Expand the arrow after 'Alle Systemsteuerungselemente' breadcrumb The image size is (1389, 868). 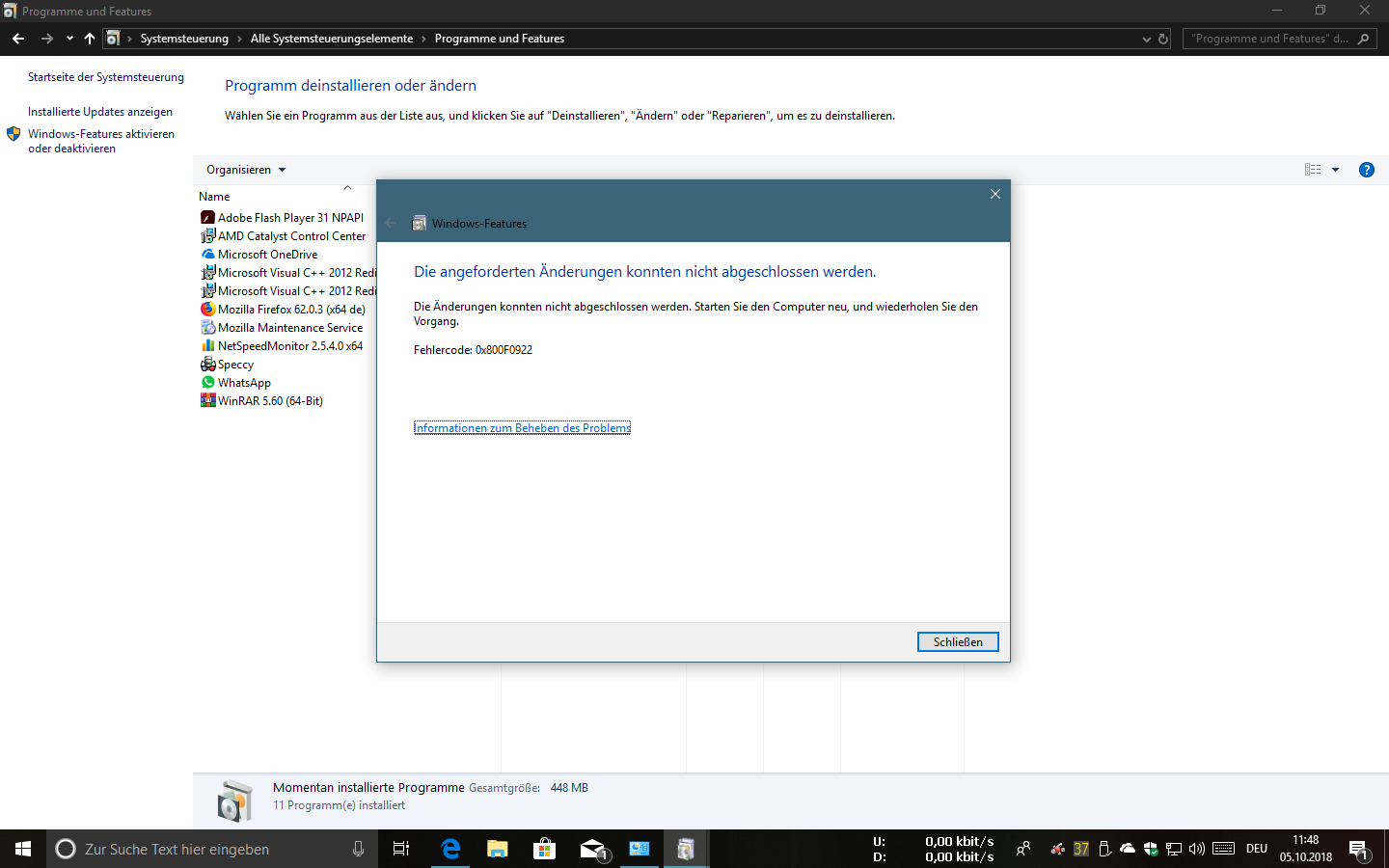point(423,39)
